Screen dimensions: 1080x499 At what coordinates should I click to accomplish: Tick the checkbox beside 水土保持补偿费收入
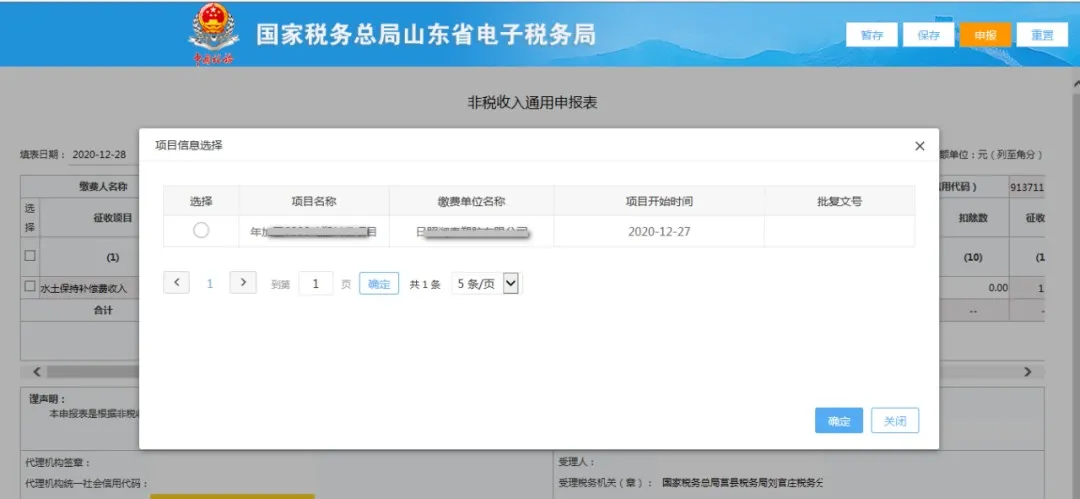tap(29, 287)
